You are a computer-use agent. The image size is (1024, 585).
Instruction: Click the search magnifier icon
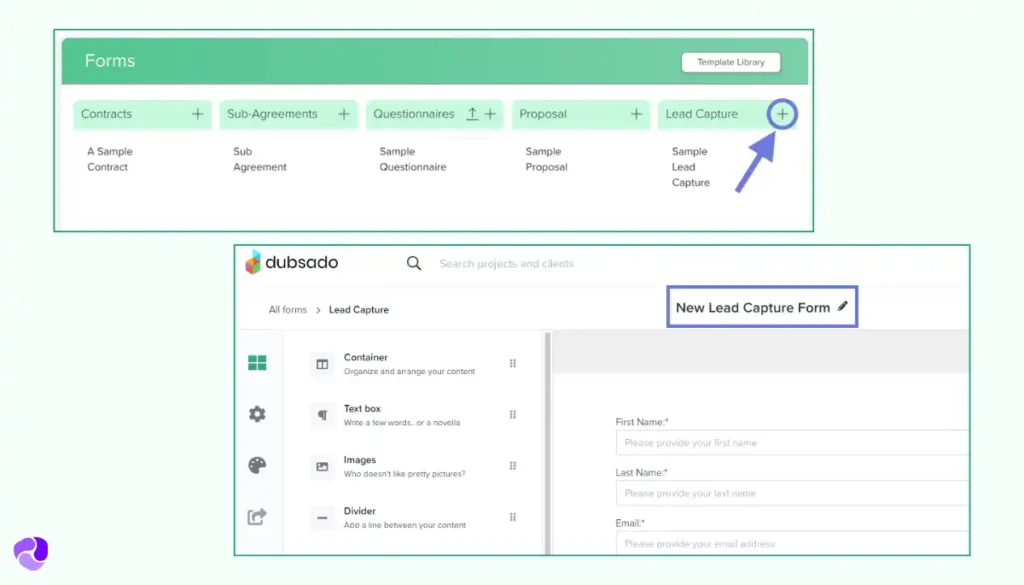(x=414, y=264)
